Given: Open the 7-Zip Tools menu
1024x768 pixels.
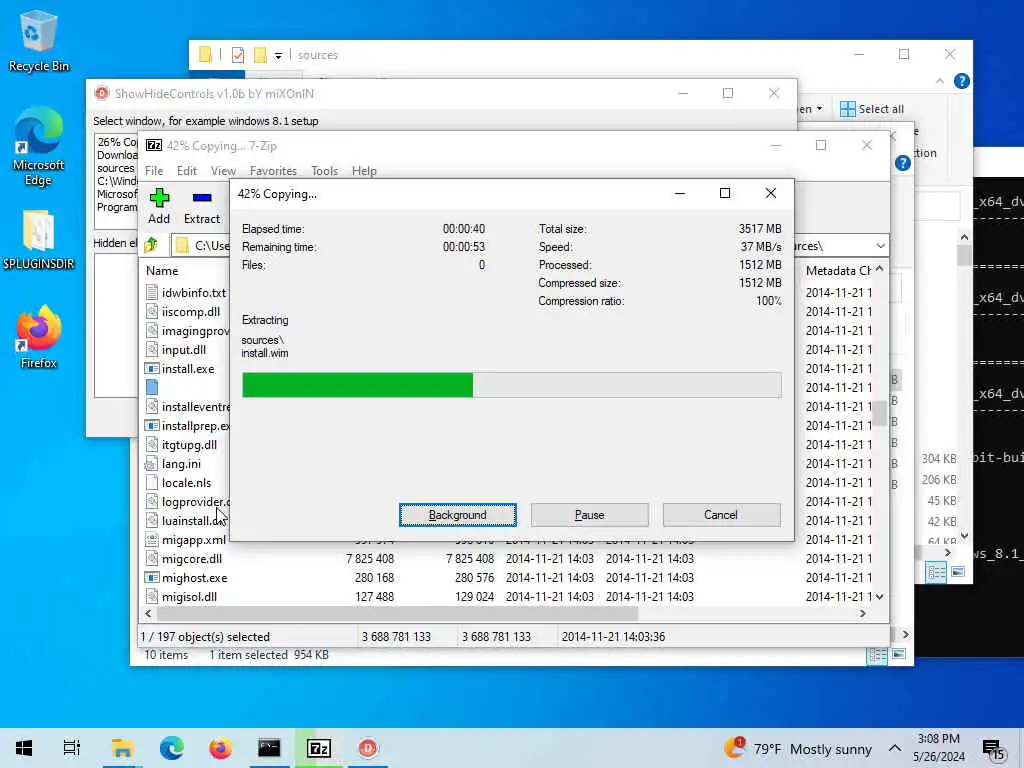Looking at the screenshot, I should [325, 171].
